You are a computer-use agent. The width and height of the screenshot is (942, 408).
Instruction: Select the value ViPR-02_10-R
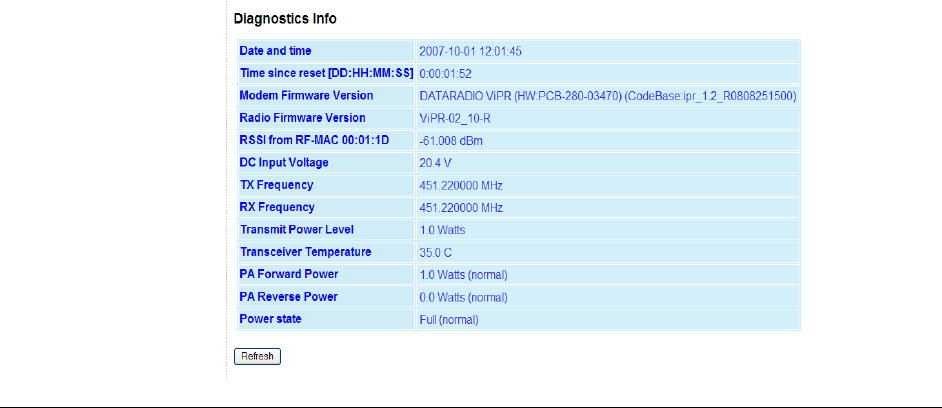click(x=455, y=118)
